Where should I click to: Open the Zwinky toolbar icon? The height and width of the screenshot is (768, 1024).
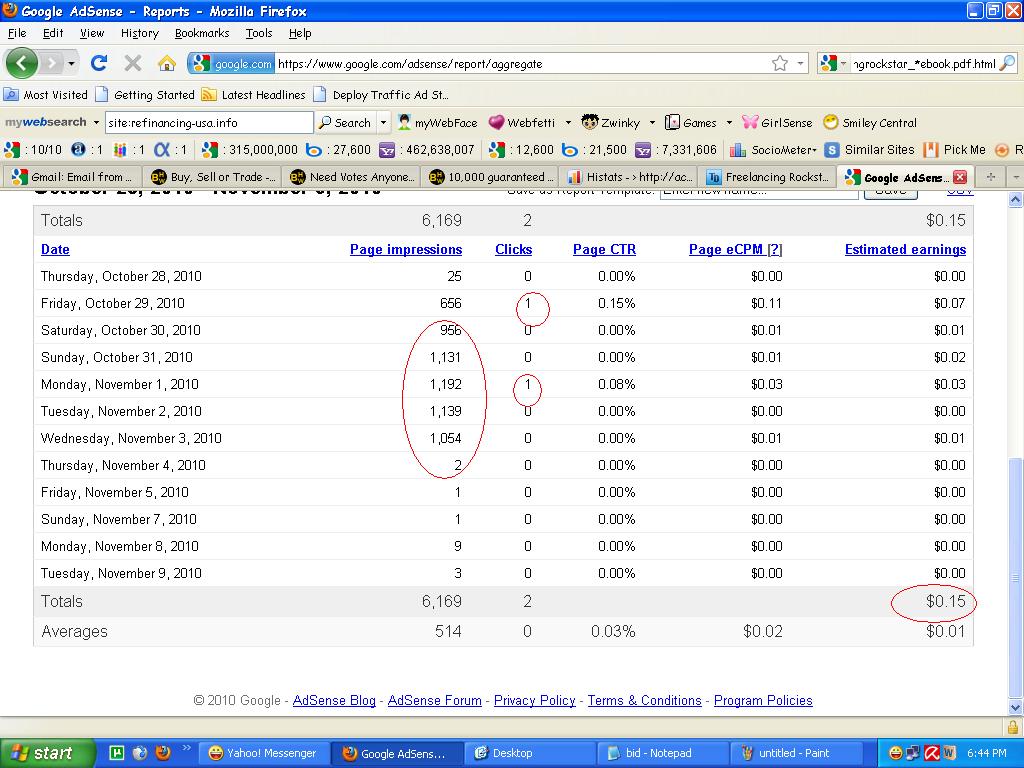[x=590, y=122]
